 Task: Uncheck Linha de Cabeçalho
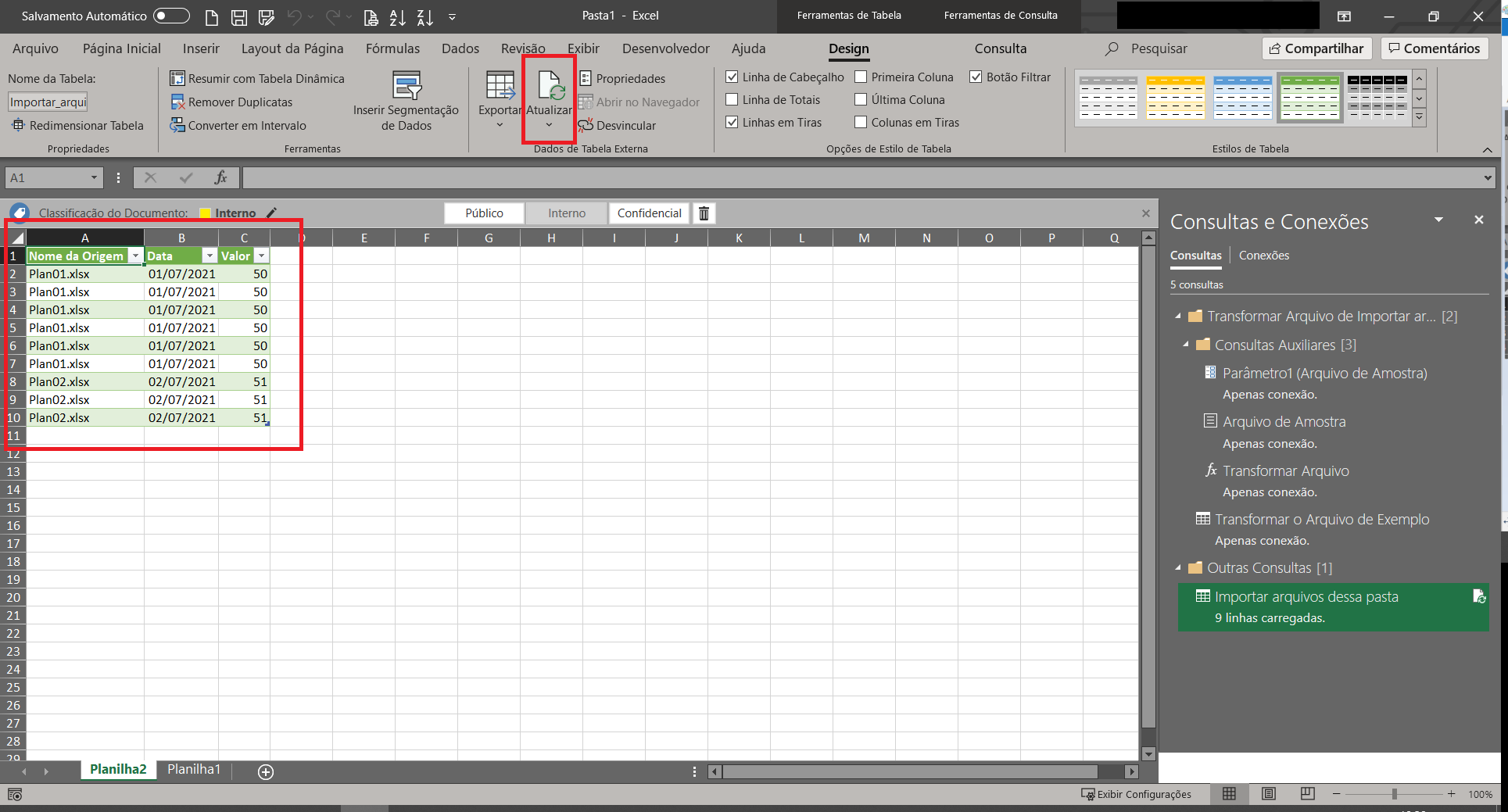point(732,77)
